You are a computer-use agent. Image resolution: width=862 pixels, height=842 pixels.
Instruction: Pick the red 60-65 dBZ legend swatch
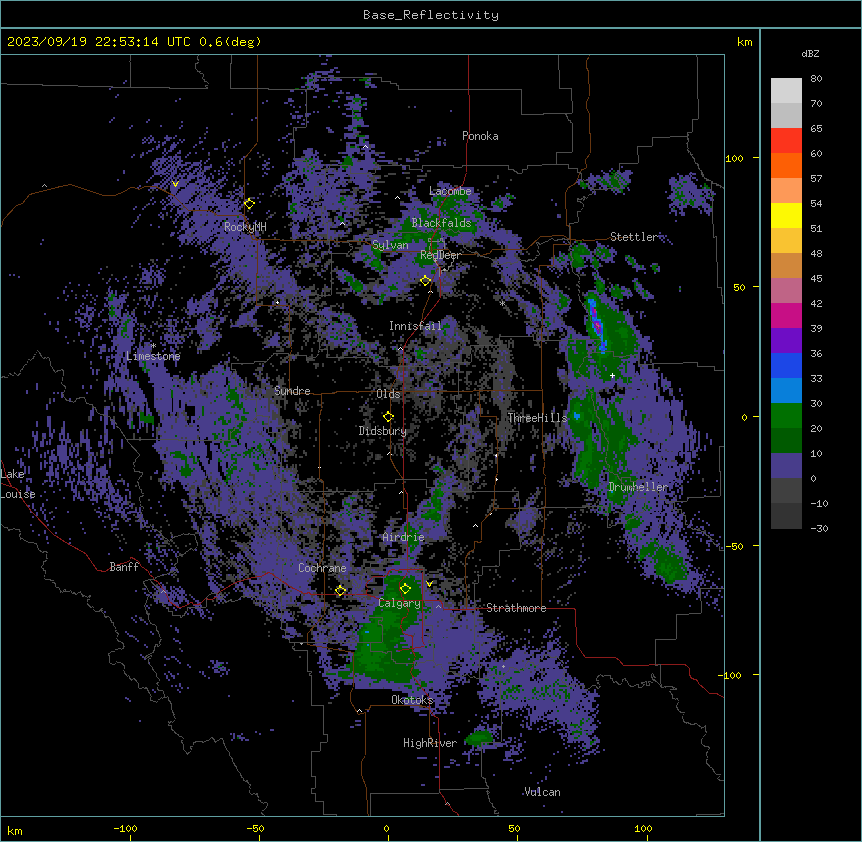tap(786, 141)
